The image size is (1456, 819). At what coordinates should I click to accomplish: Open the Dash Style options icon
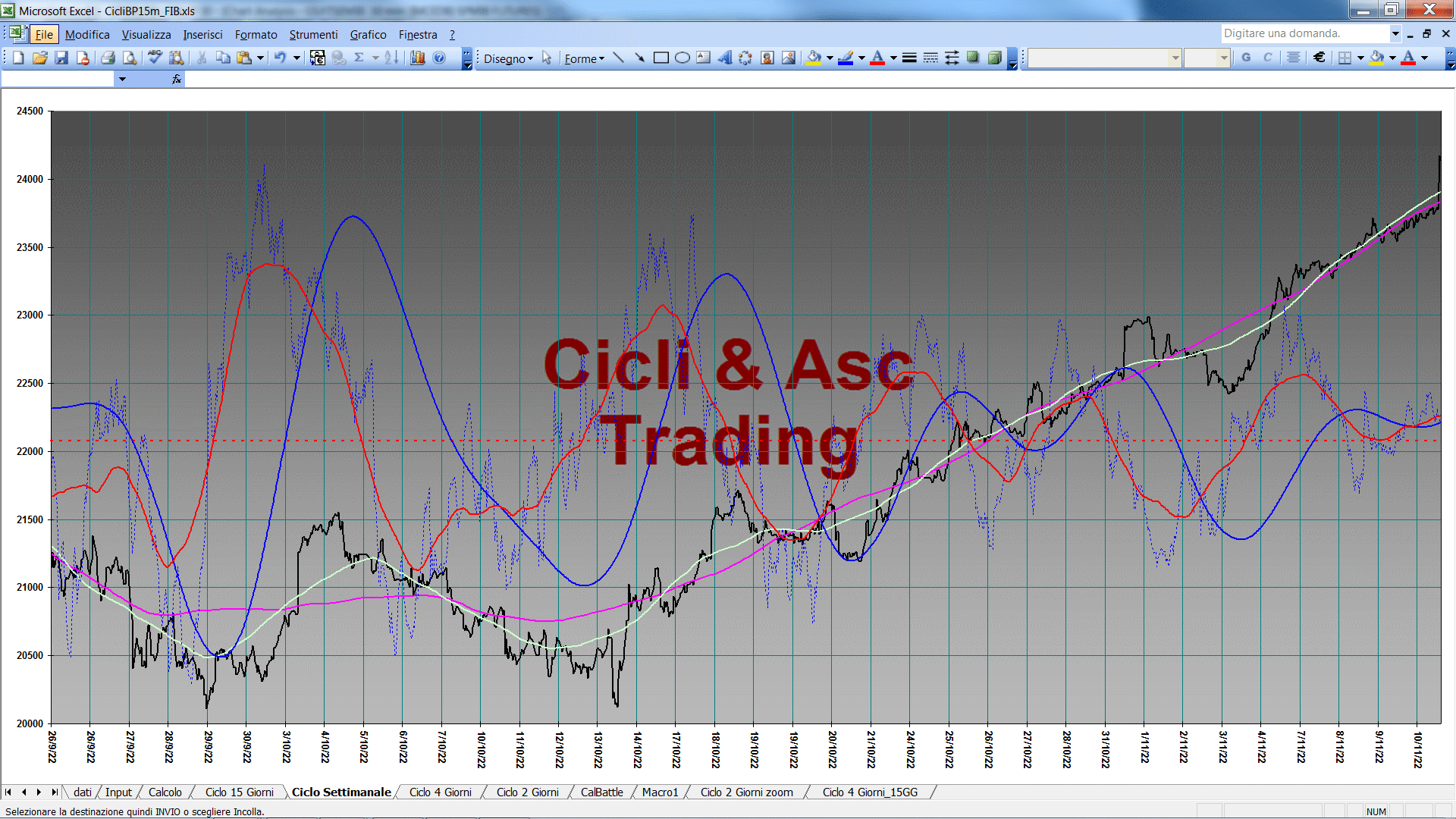click(930, 58)
